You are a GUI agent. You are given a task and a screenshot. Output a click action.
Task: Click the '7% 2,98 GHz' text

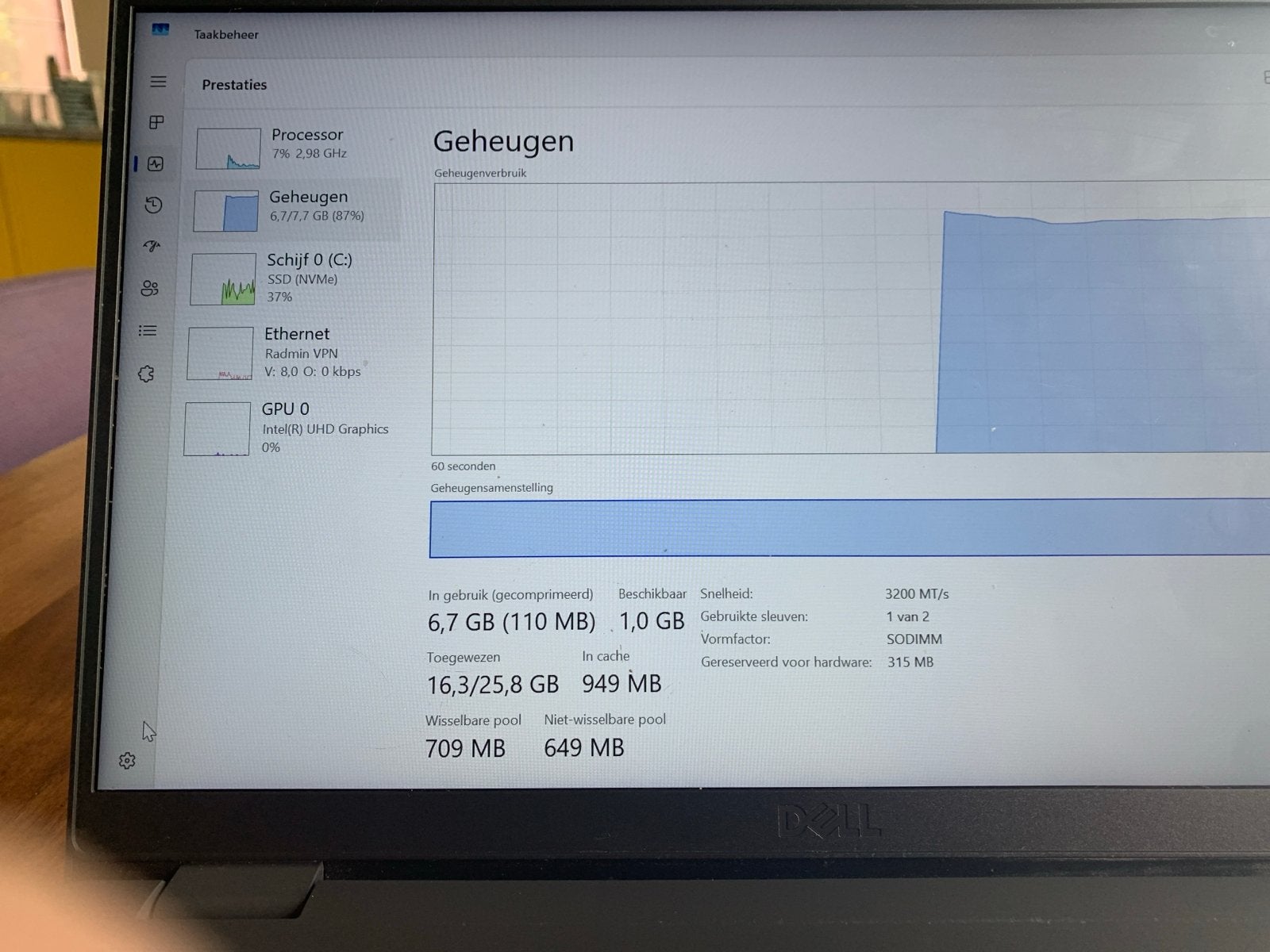pos(310,153)
